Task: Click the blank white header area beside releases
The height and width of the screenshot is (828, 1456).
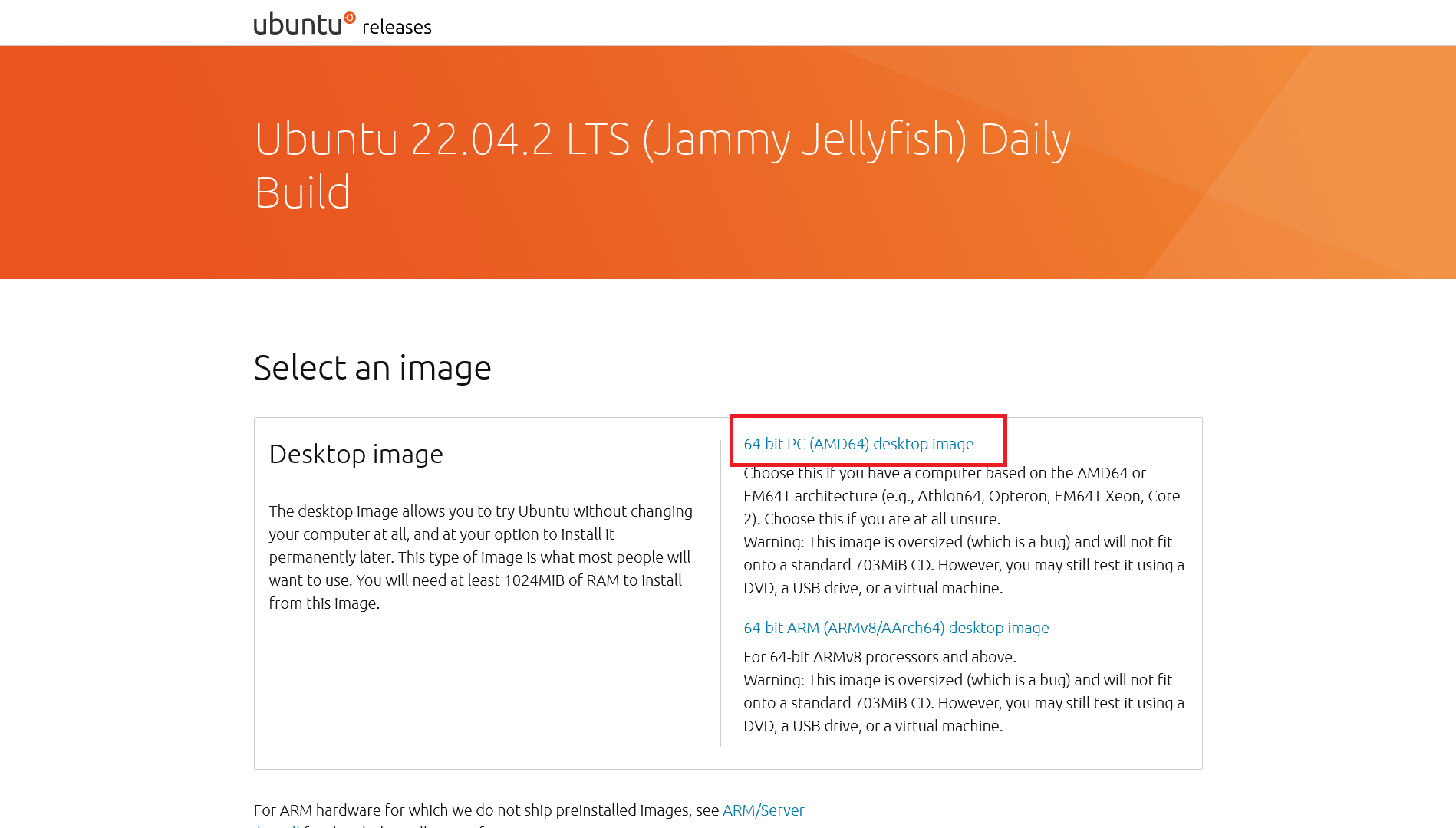Action: click(x=921, y=23)
